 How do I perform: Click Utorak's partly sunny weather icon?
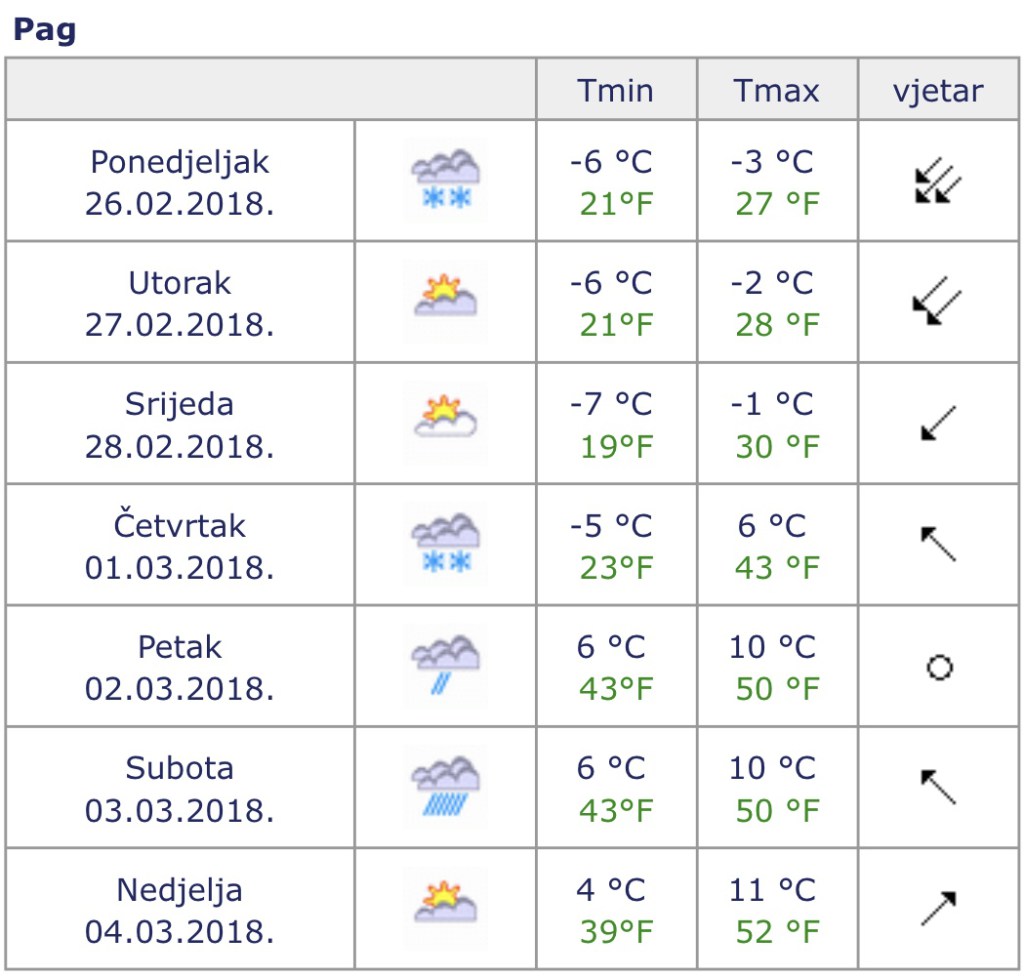(x=446, y=301)
